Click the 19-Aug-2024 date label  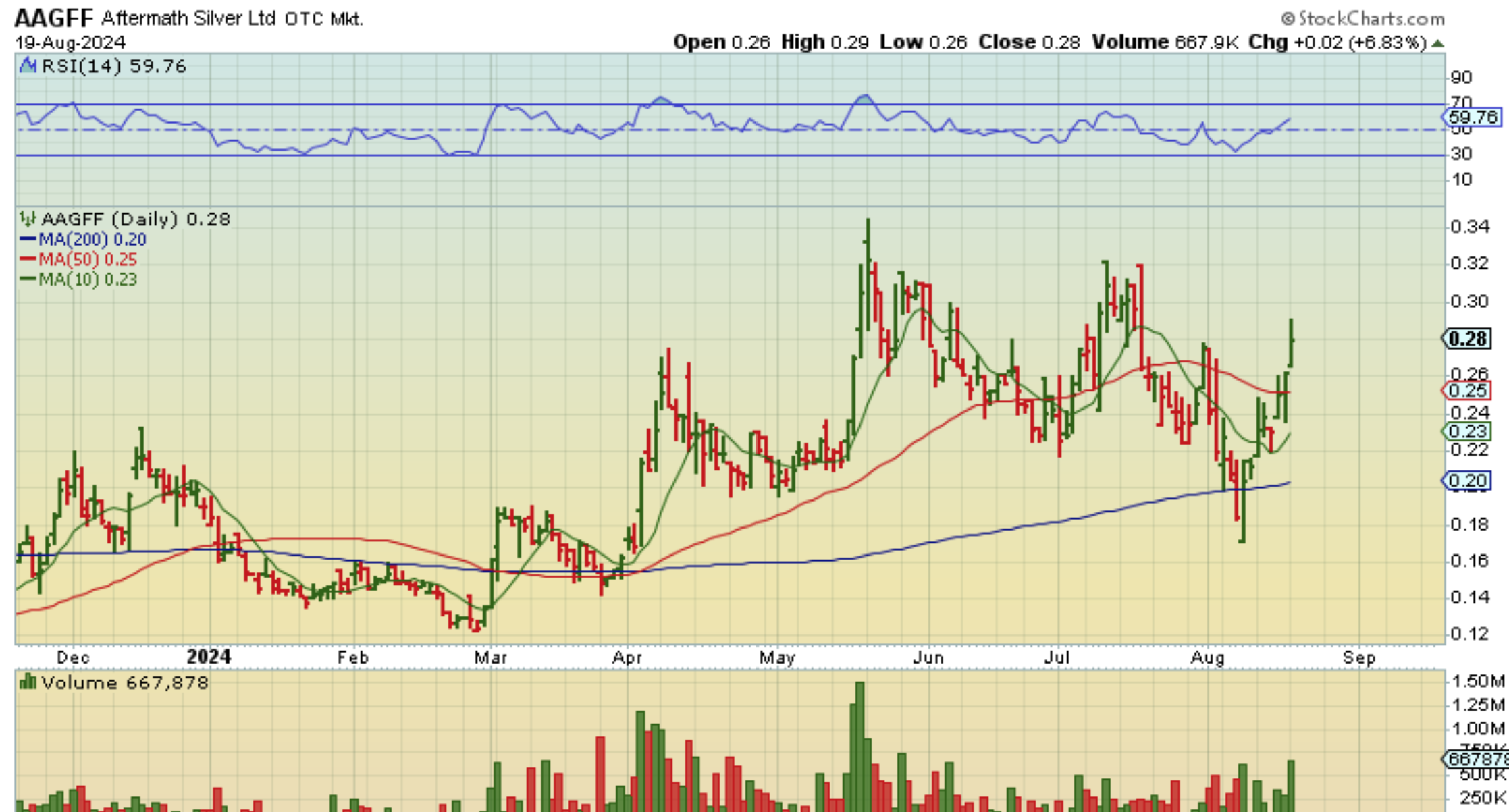(70, 43)
